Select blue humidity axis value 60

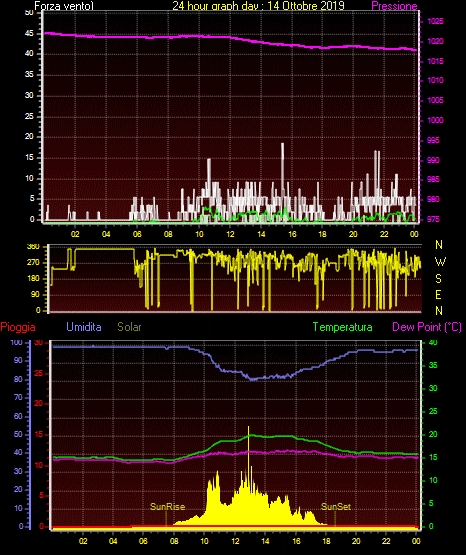point(18,417)
